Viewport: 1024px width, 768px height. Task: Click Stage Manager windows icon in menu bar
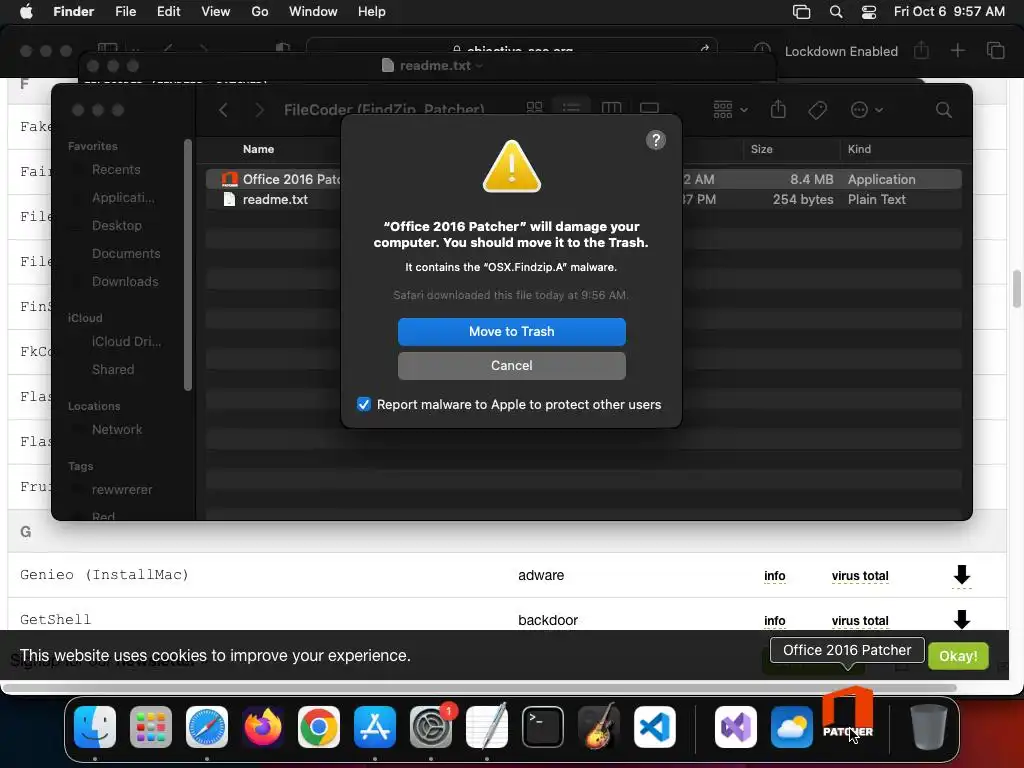[801, 12]
